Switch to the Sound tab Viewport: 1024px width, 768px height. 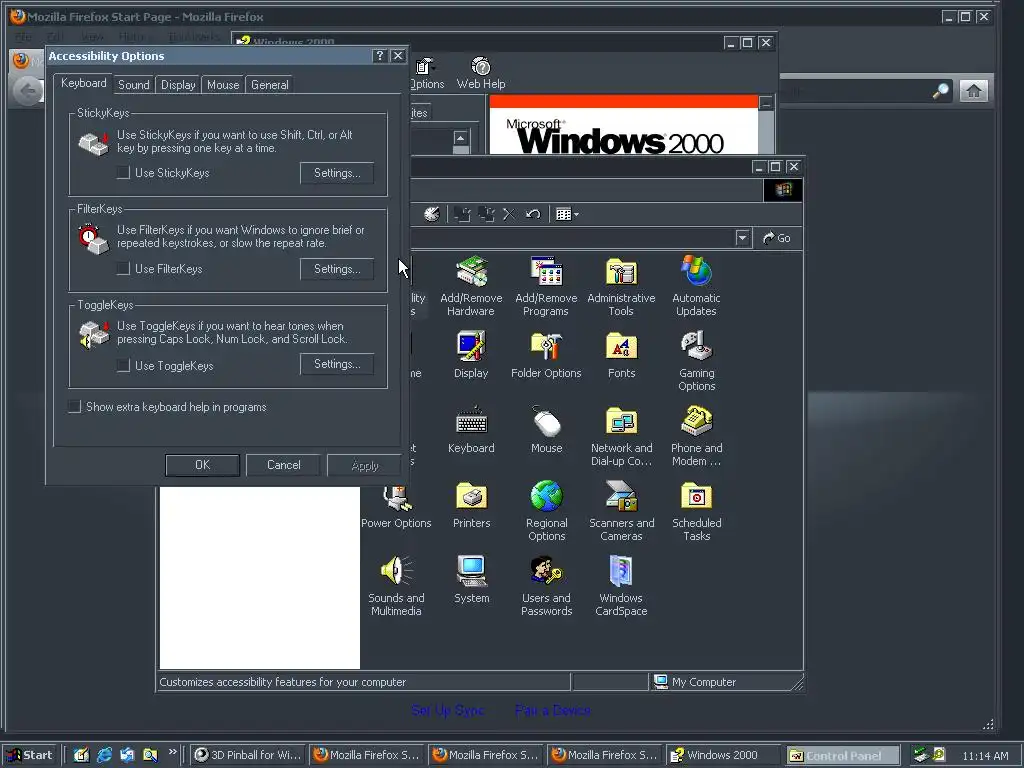point(134,85)
